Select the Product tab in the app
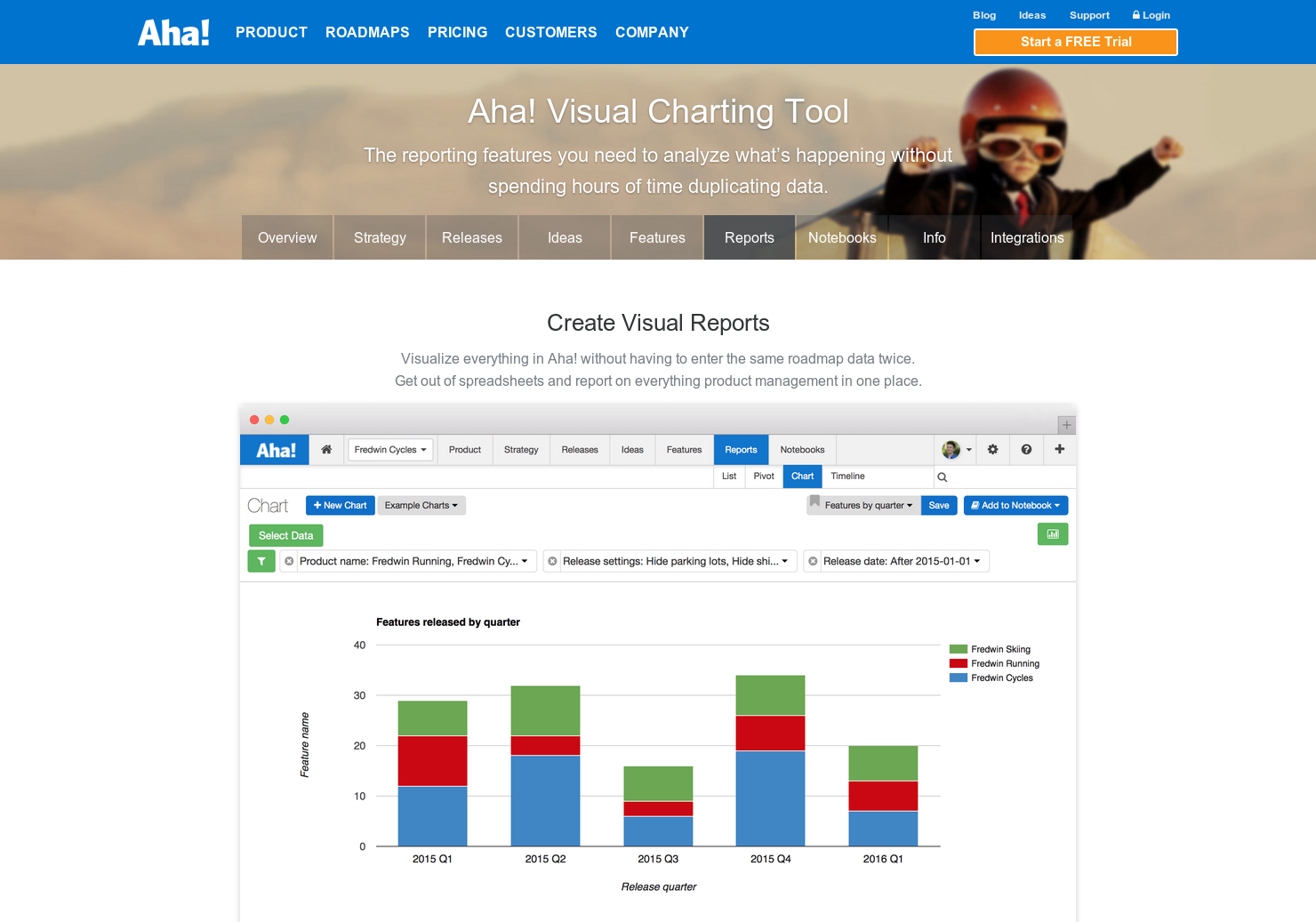Screen dimensions: 1316x922 point(465,450)
